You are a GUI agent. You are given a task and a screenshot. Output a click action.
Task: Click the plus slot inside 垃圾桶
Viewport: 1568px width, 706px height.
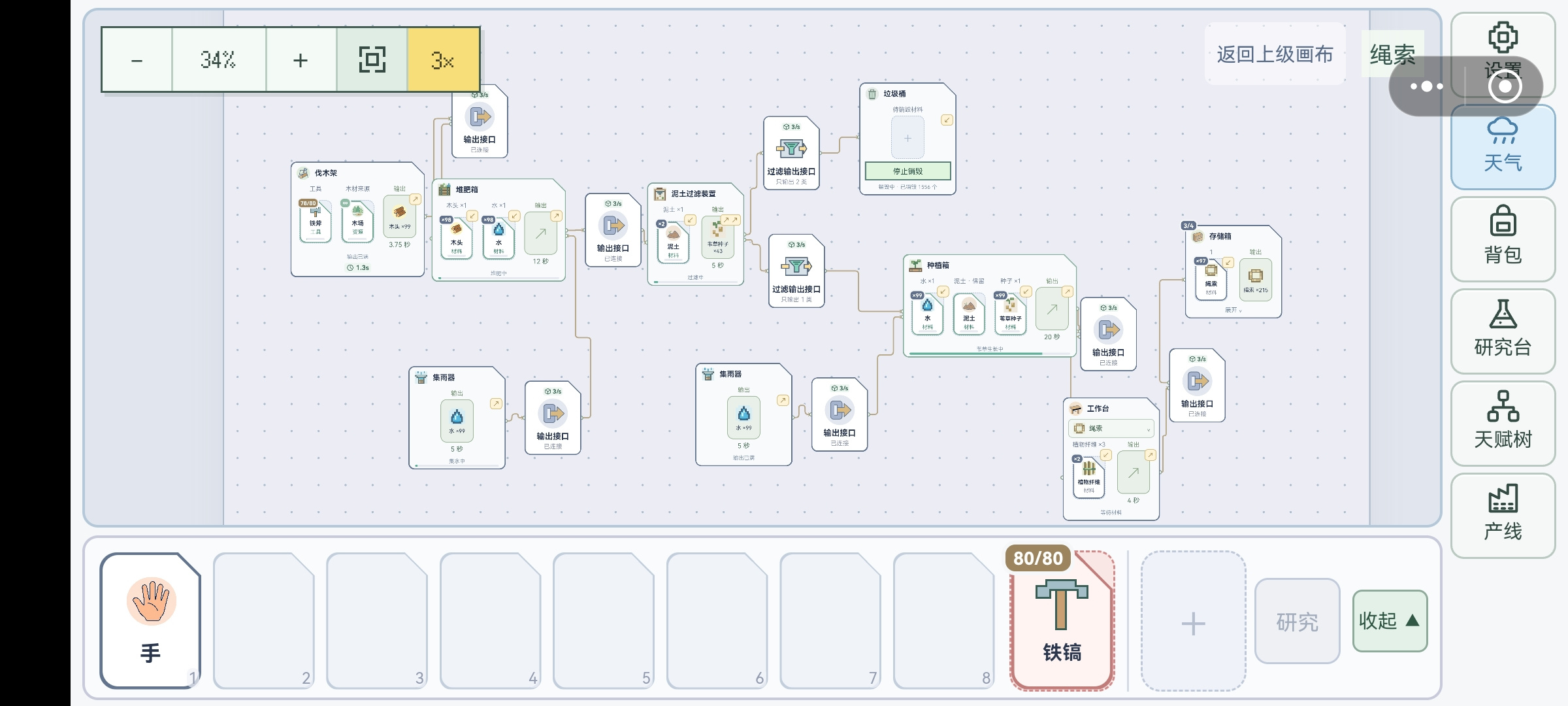click(907, 138)
